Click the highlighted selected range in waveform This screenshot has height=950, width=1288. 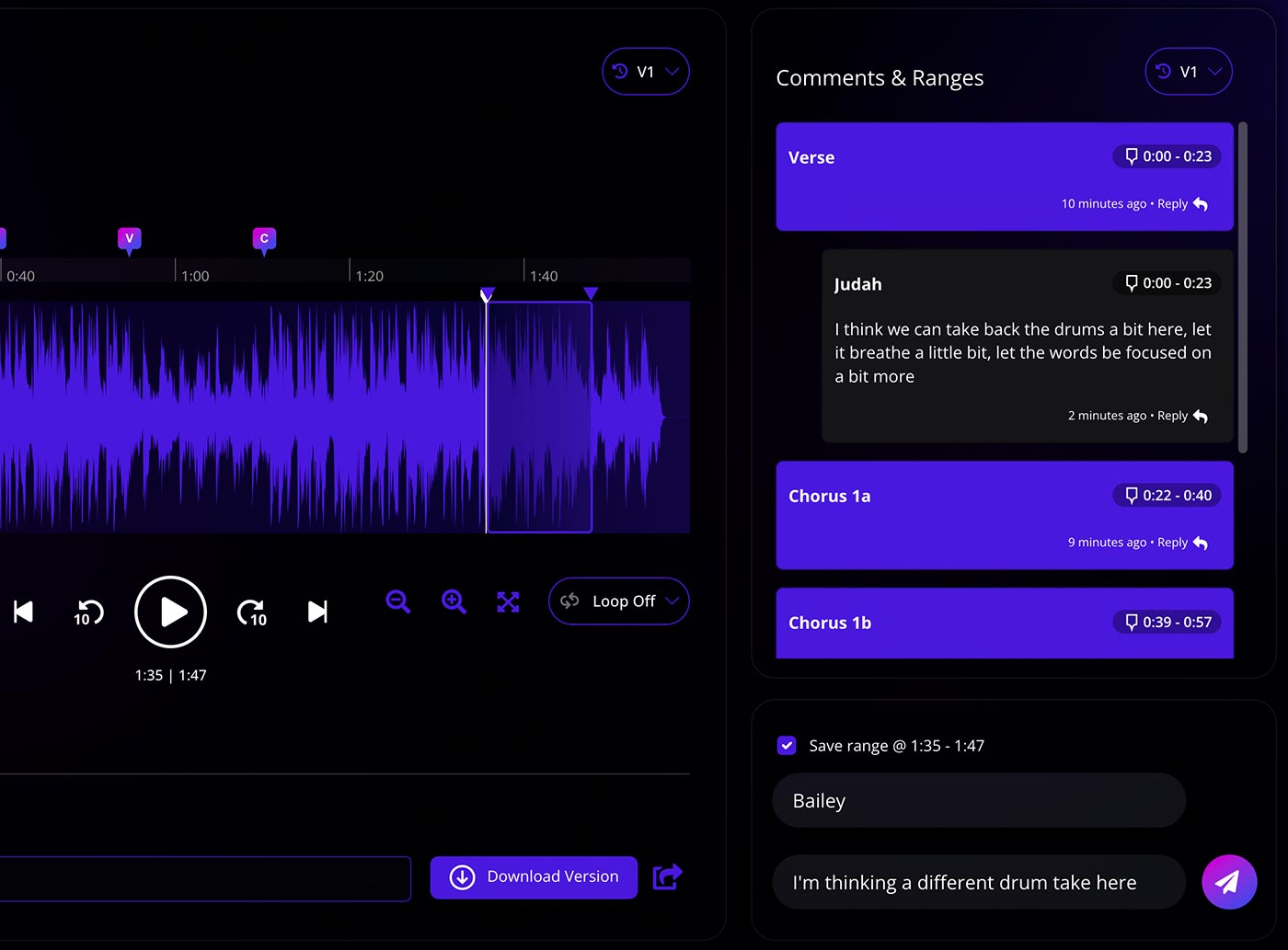539,417
